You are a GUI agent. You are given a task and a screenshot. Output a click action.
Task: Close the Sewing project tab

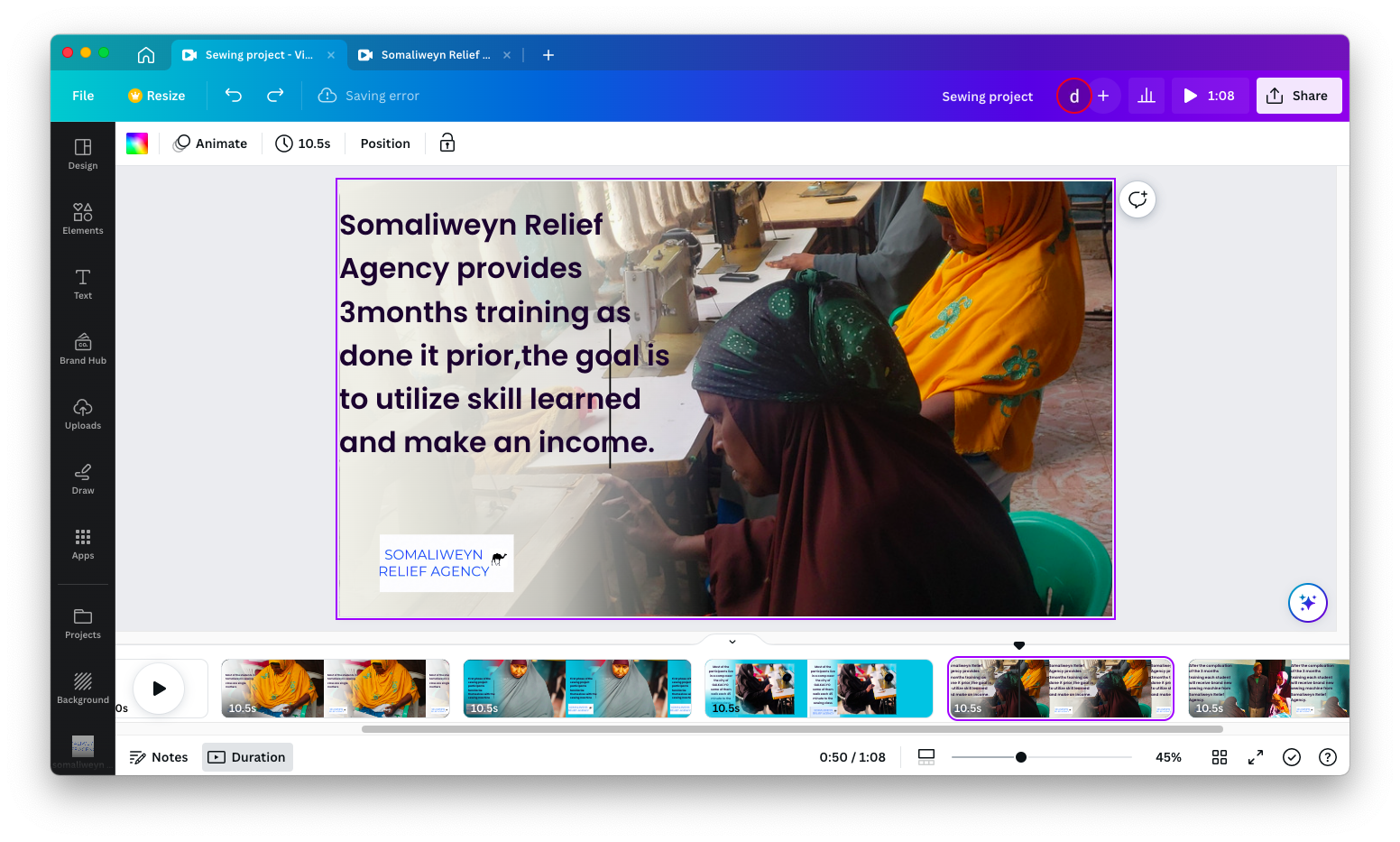tap(331, 55)
